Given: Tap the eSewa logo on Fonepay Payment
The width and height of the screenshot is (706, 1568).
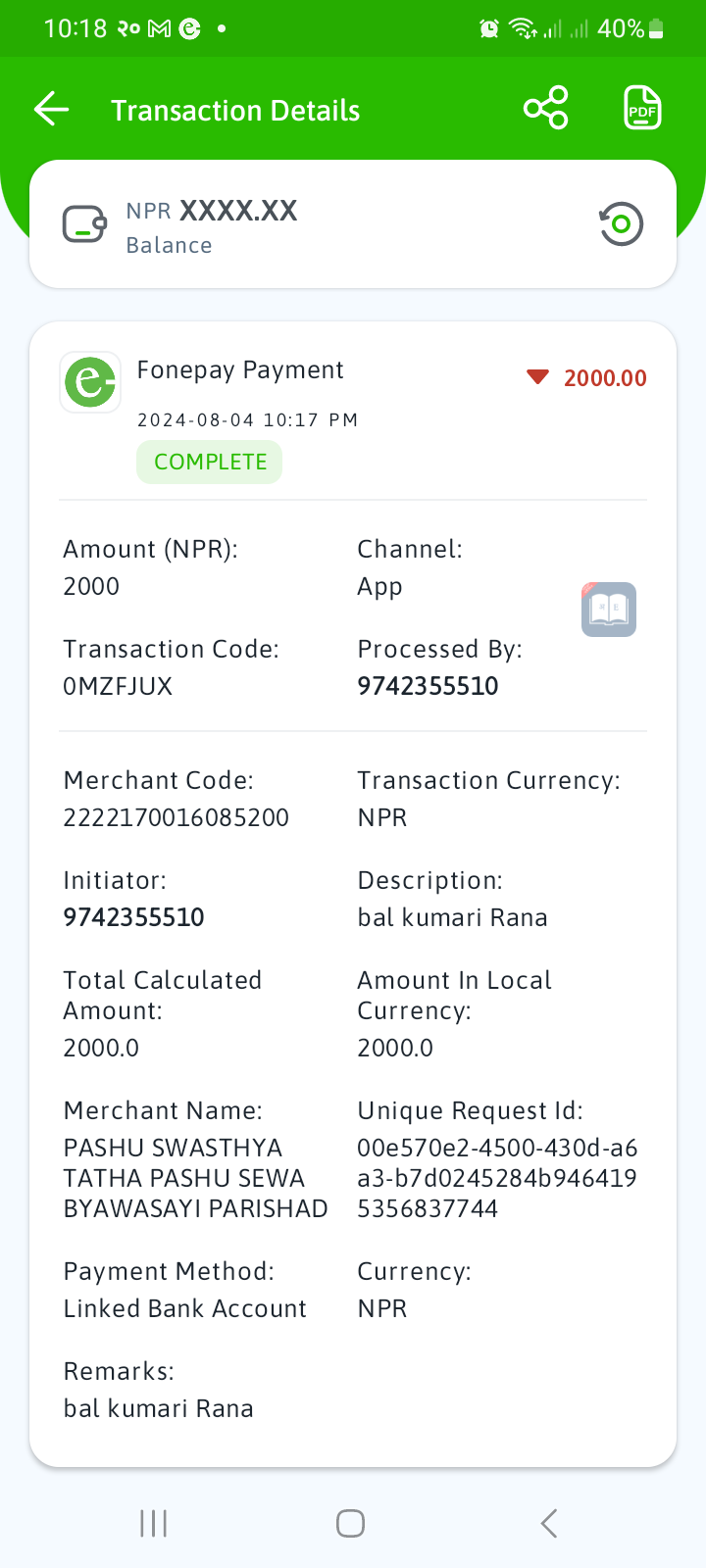Looking at the screenshot, I should tap(90, 382).
